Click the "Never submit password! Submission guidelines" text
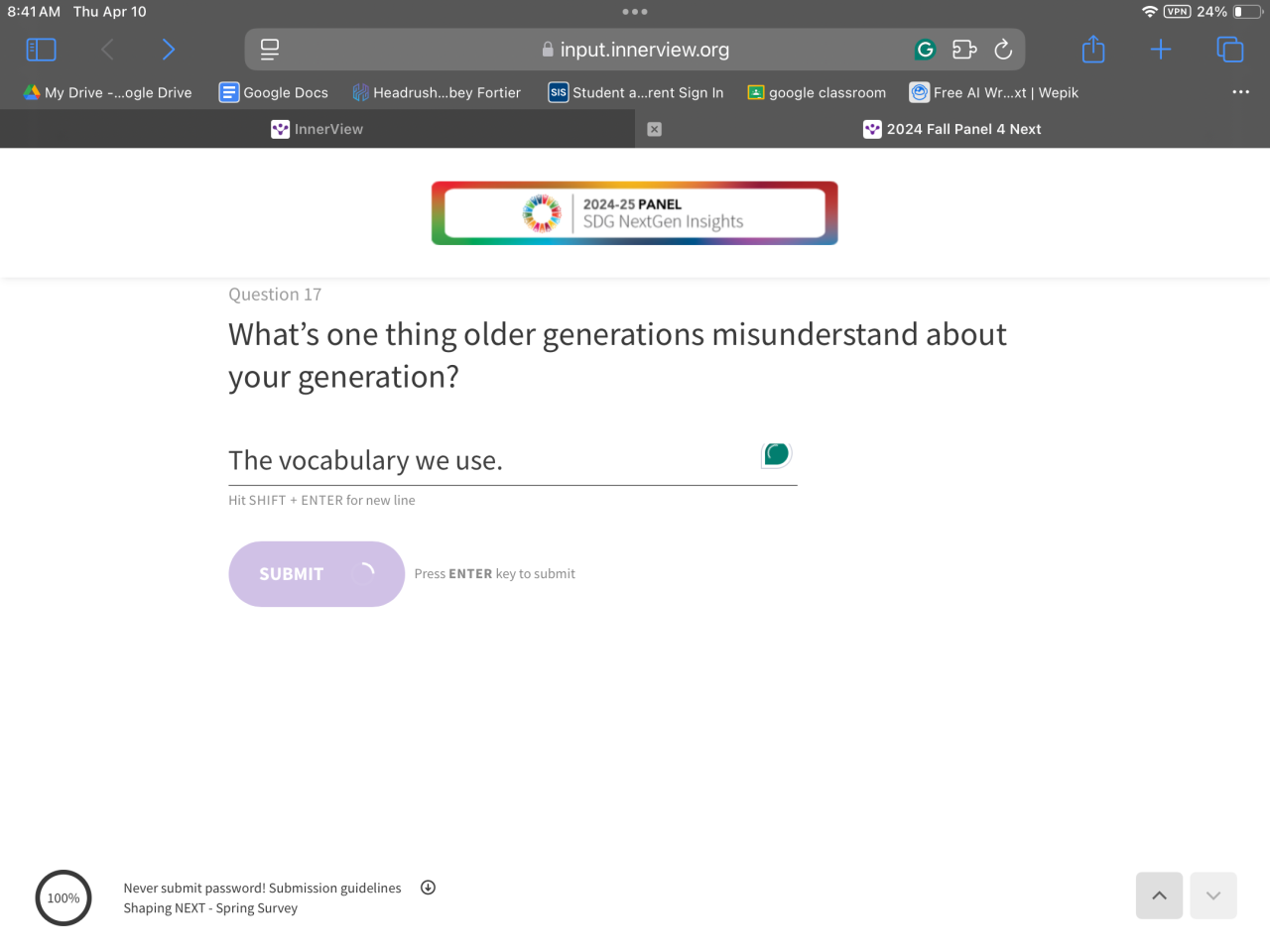This screenshot has width=1270, height=952. click(x=262, y=889)
